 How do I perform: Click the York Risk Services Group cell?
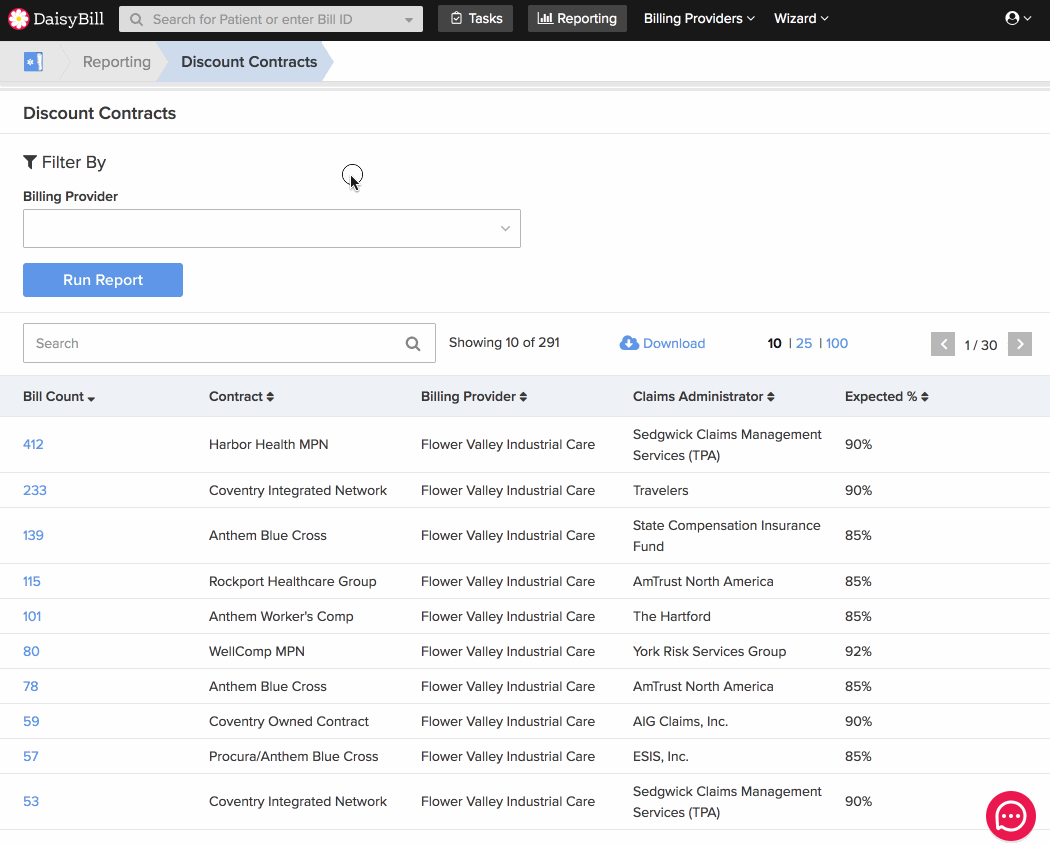point(709,651)
